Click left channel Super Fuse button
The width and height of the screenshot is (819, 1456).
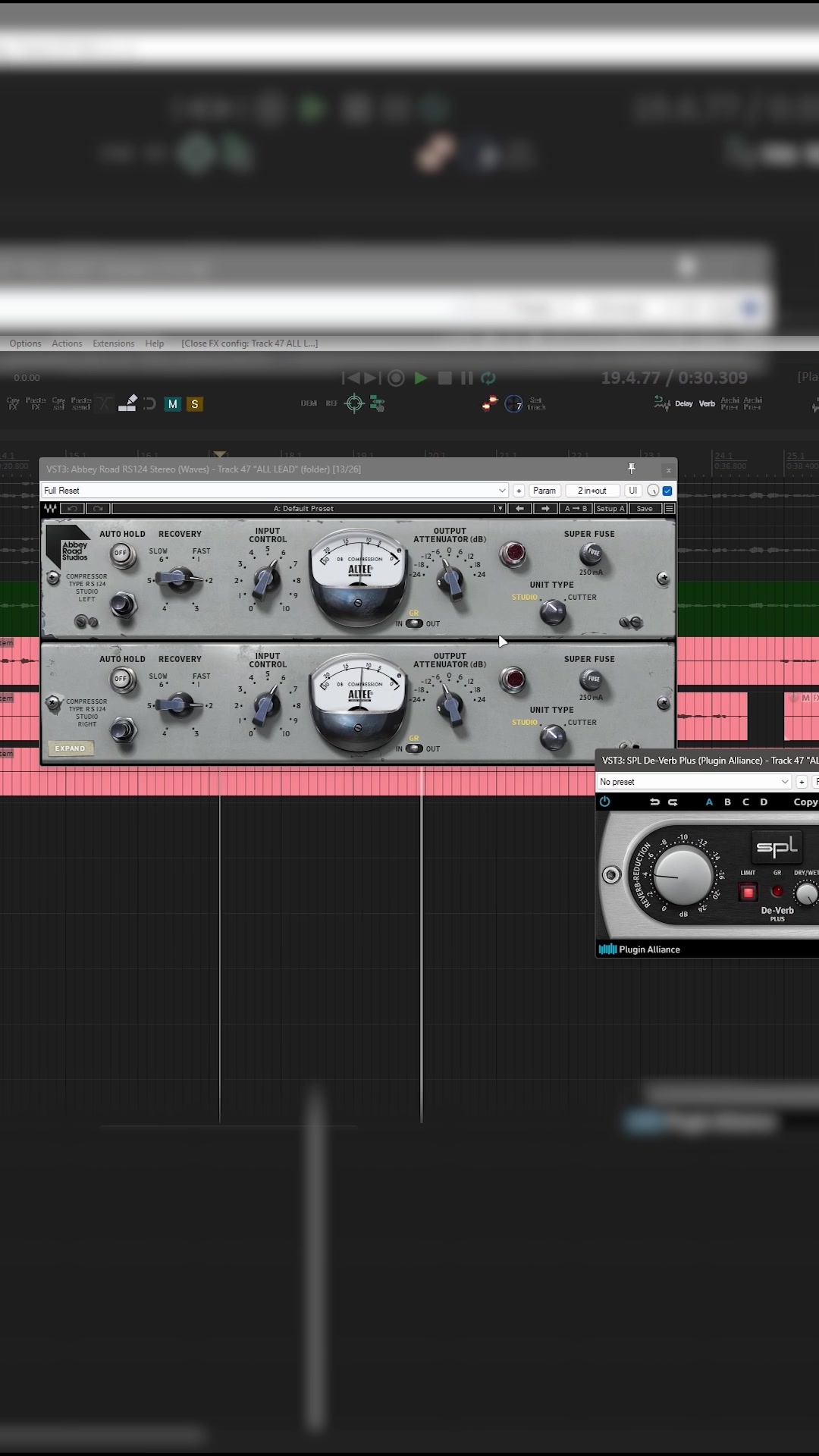(x=592, y=553)
